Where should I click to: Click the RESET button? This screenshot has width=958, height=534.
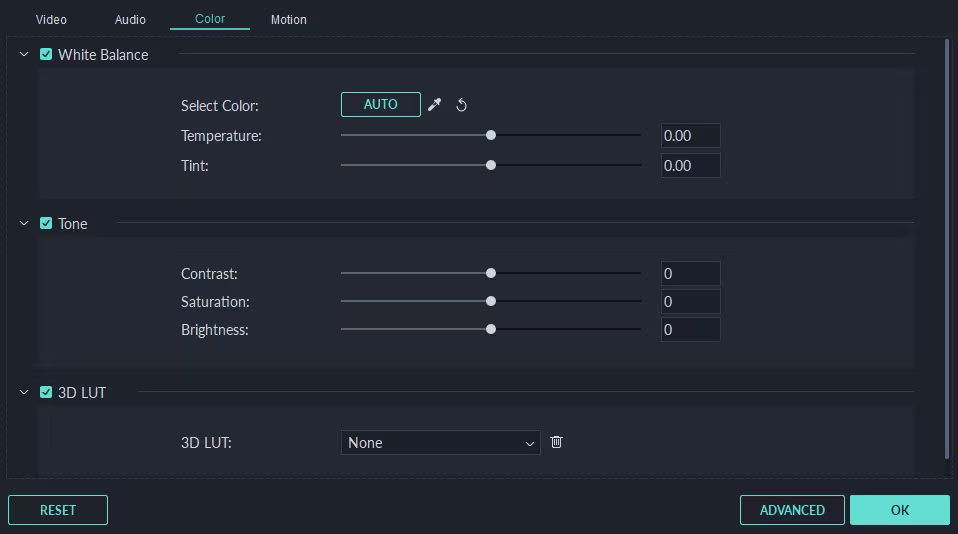58,510
